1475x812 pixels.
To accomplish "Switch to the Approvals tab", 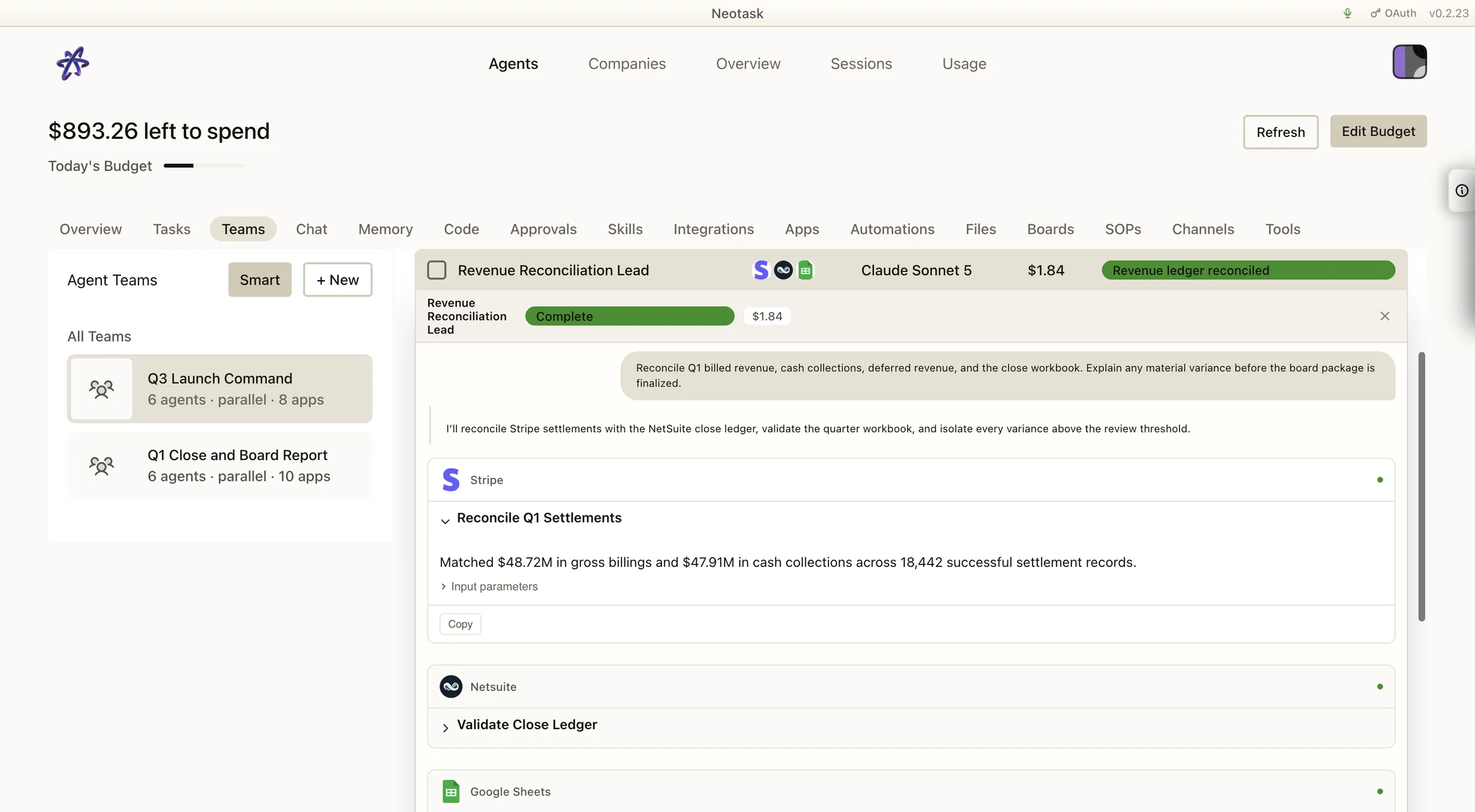I will 543,229.
